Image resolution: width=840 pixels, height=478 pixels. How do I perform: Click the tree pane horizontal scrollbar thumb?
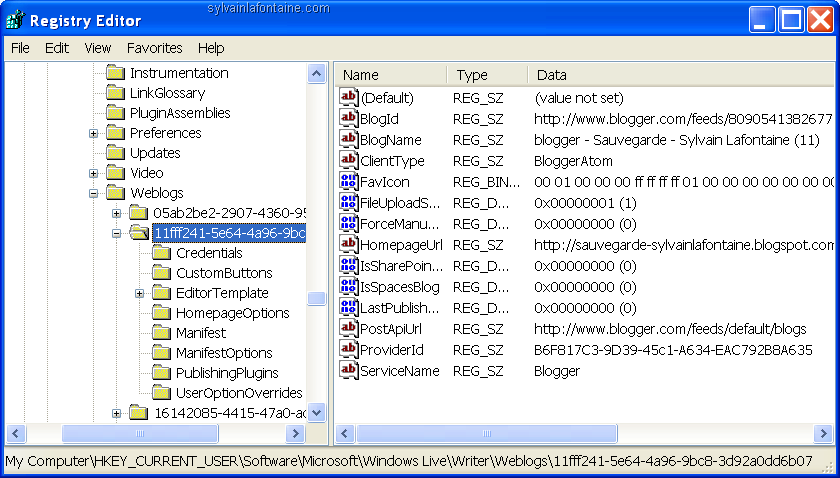[x=140, y=434]
